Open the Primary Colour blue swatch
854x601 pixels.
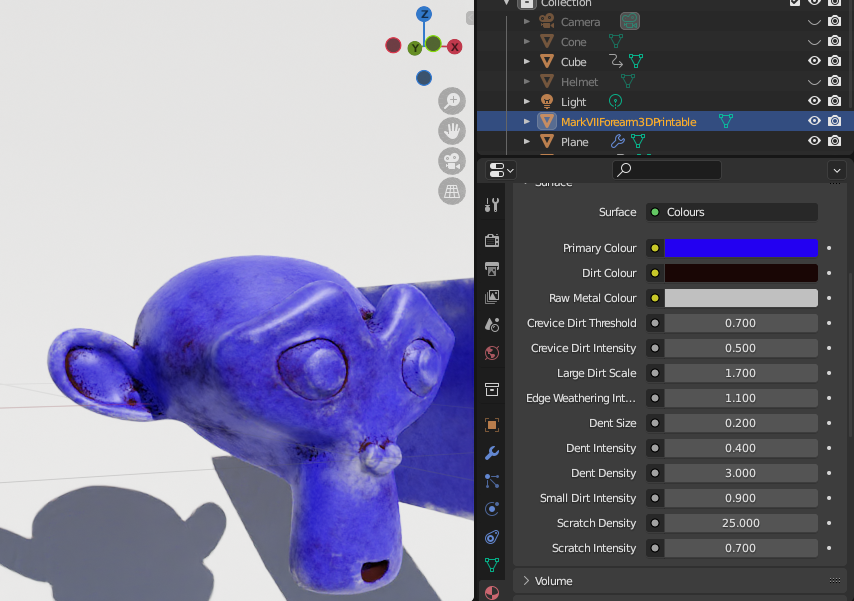pos(741,248)
